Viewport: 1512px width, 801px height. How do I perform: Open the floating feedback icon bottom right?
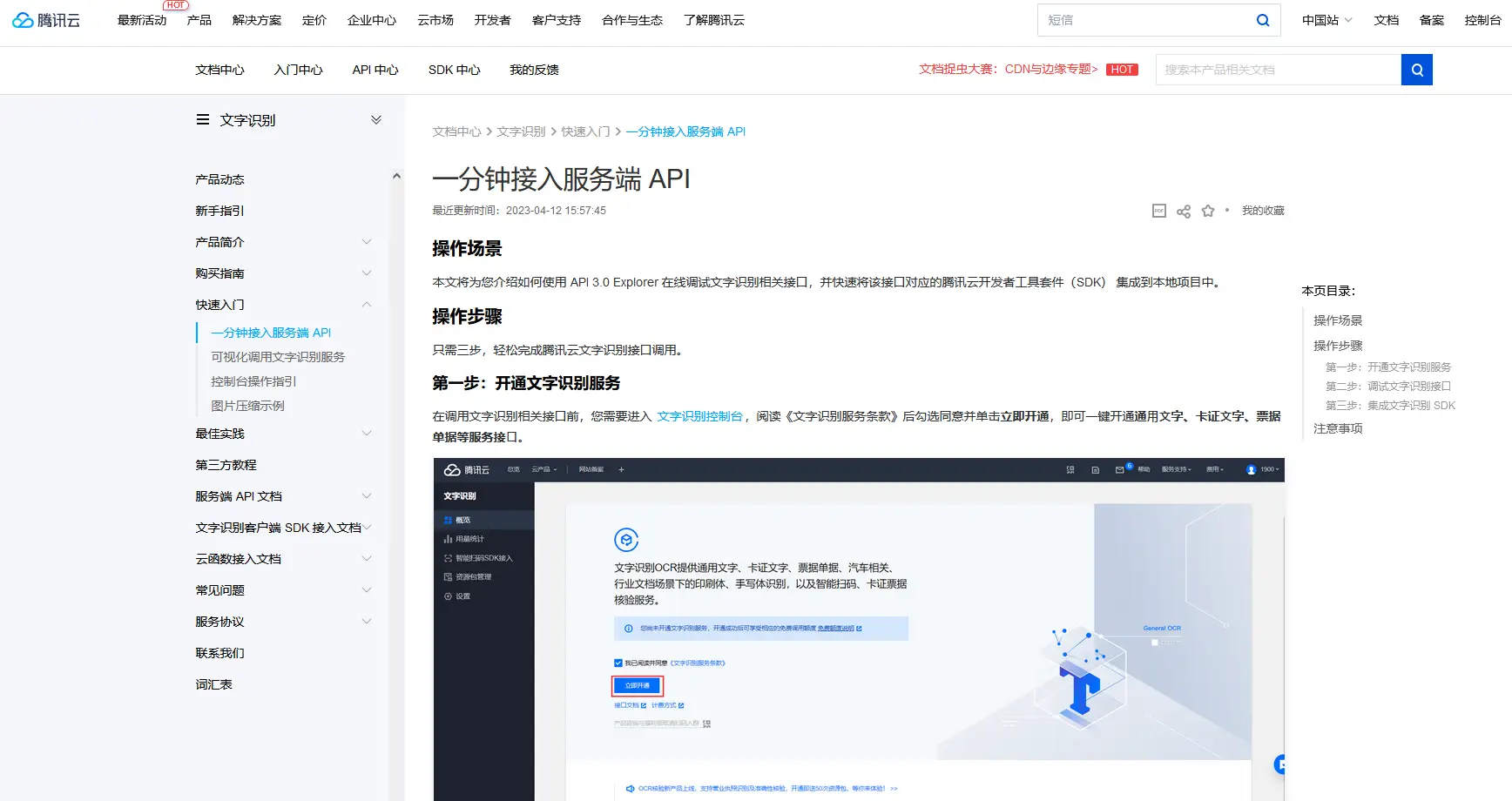tap(1281, 764)
